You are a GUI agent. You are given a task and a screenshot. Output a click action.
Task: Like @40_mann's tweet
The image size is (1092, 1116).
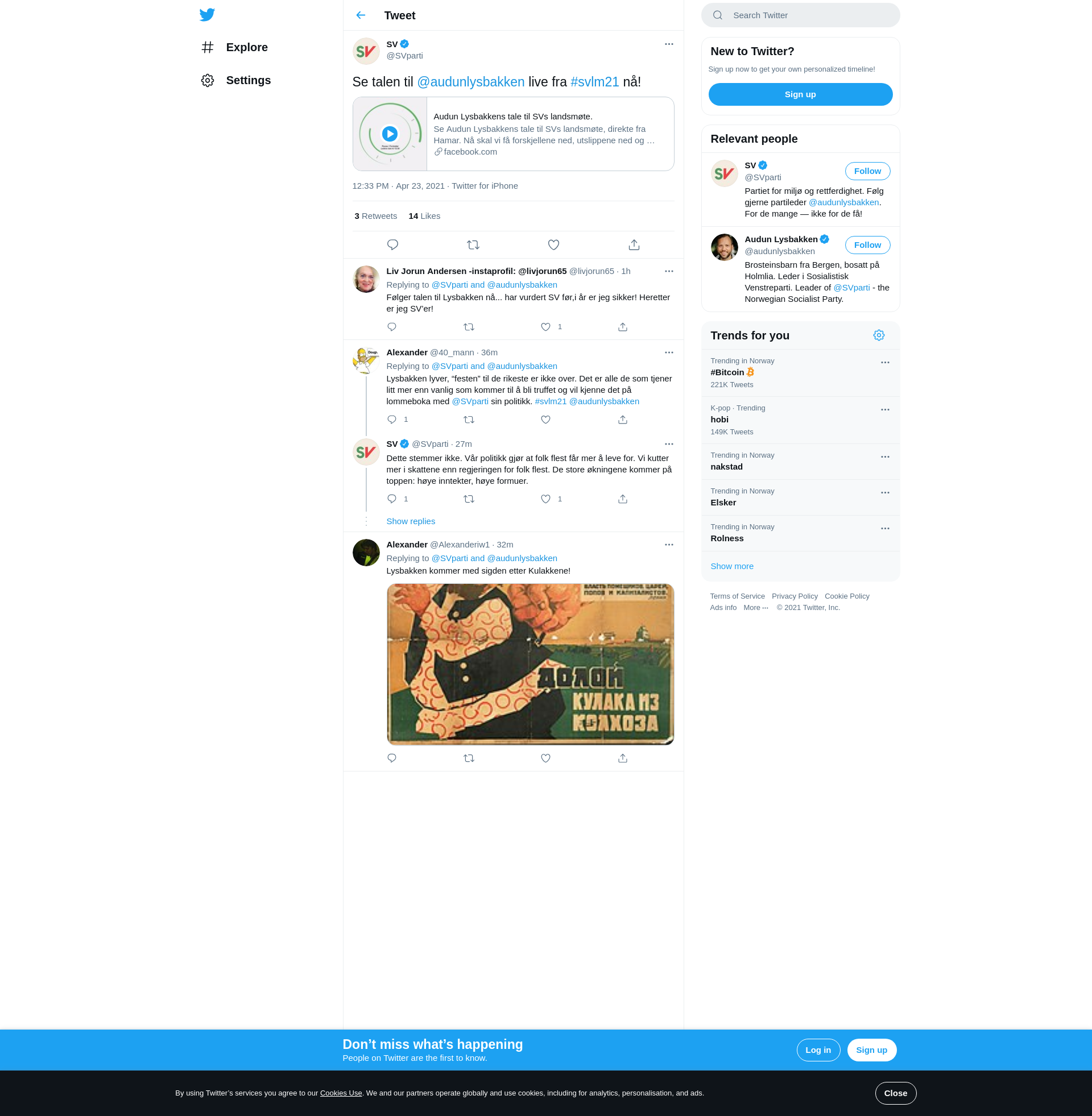pyautogui.click(x=545, y=420)
